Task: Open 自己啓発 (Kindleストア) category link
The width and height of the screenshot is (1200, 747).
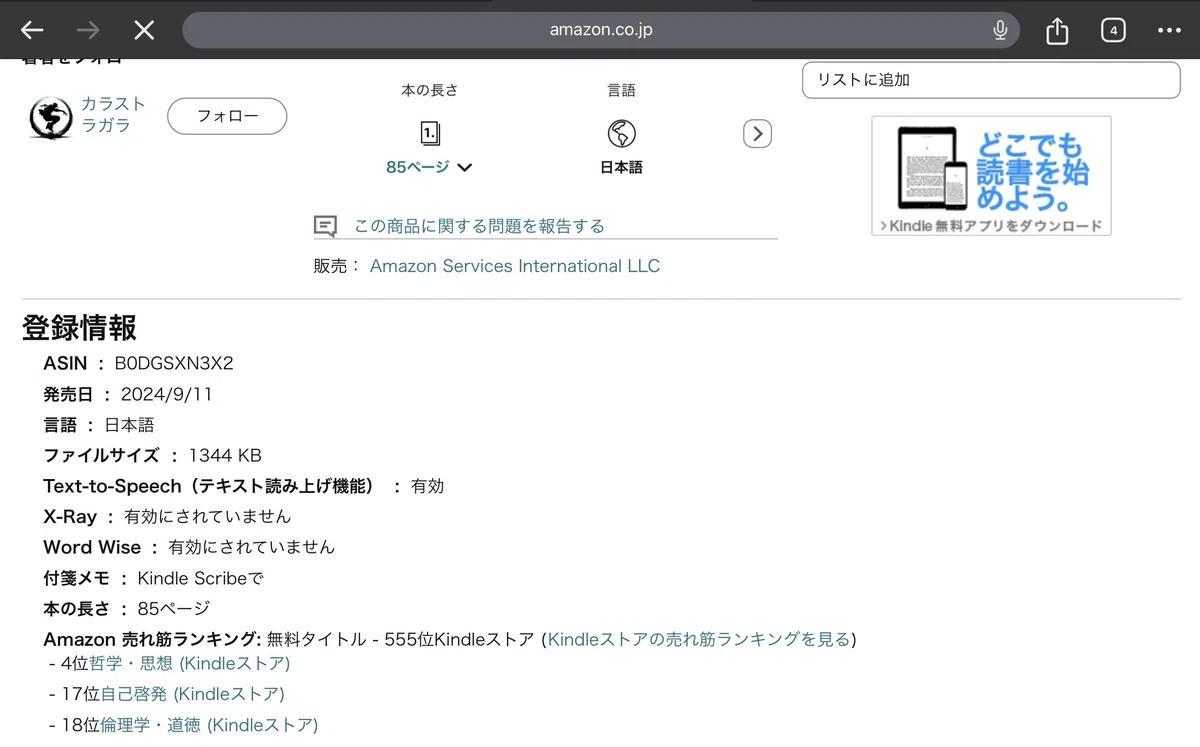Action: [x=192, y=694]
